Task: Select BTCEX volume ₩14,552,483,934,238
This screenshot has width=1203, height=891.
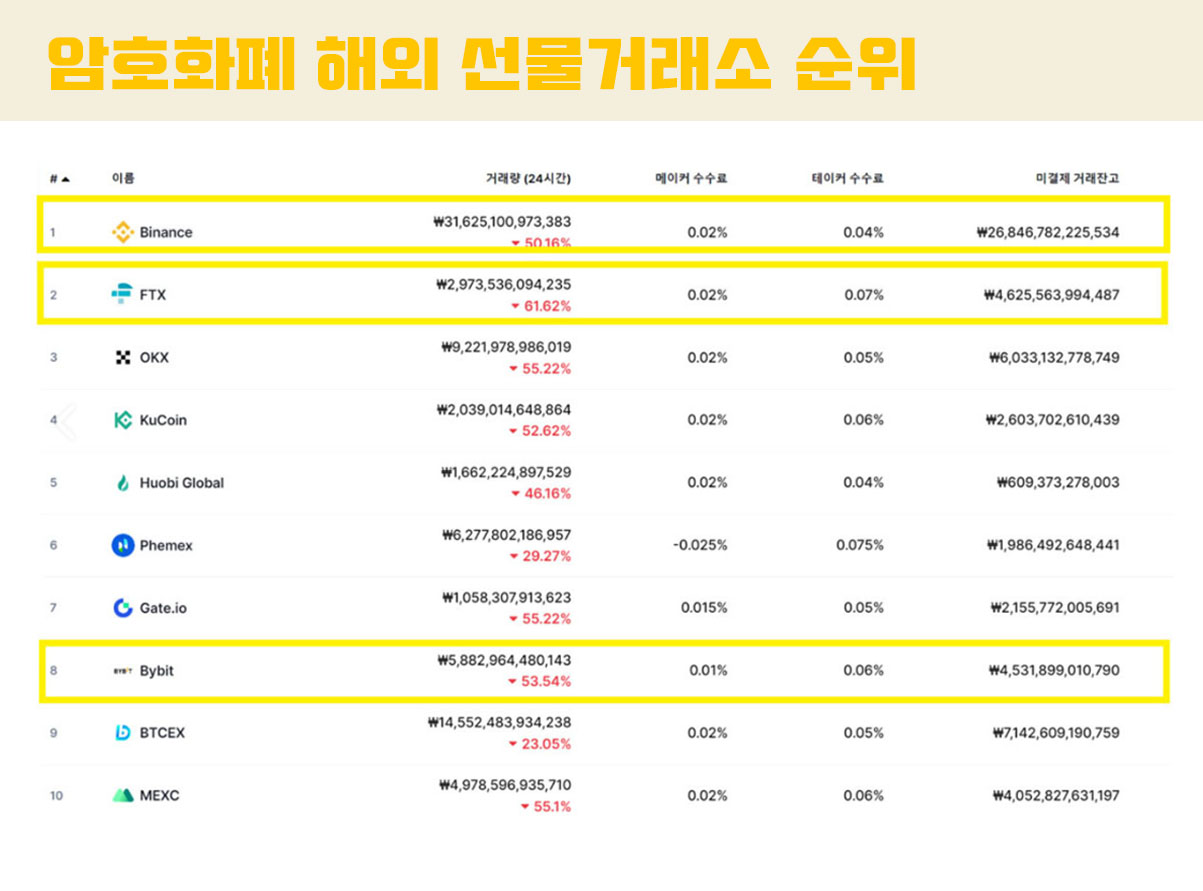Action: [x=499, y=722]
